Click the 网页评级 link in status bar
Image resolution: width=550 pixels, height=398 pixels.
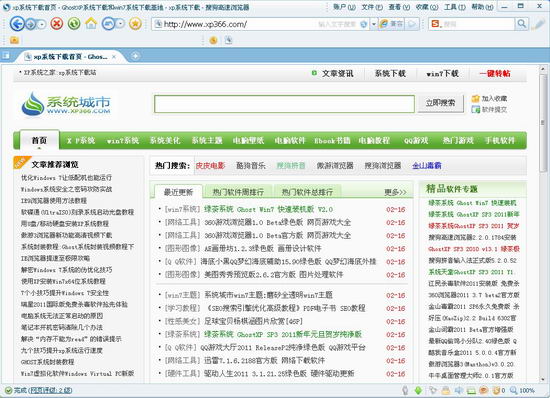coord(50,390)
